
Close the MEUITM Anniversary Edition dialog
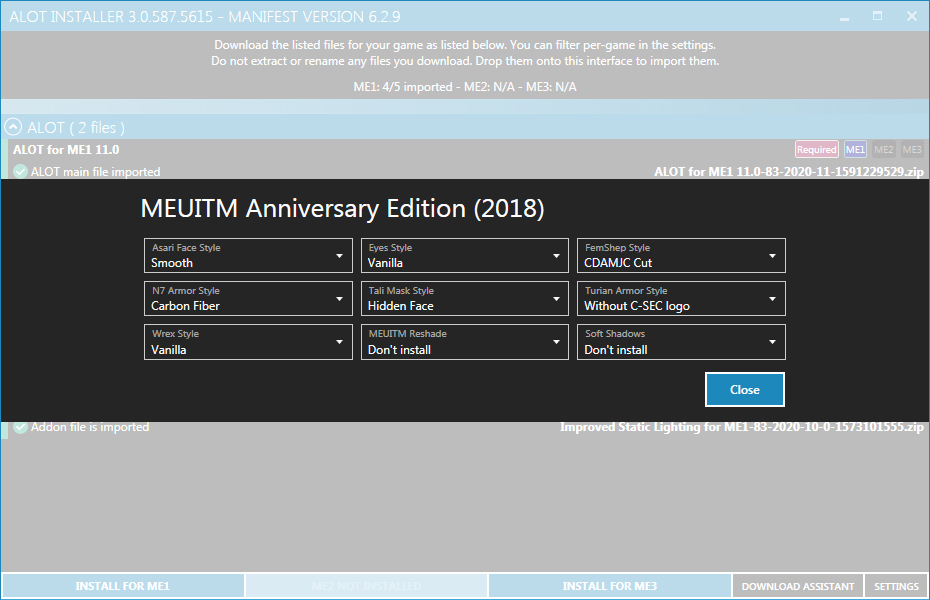[x=744, y=390]
